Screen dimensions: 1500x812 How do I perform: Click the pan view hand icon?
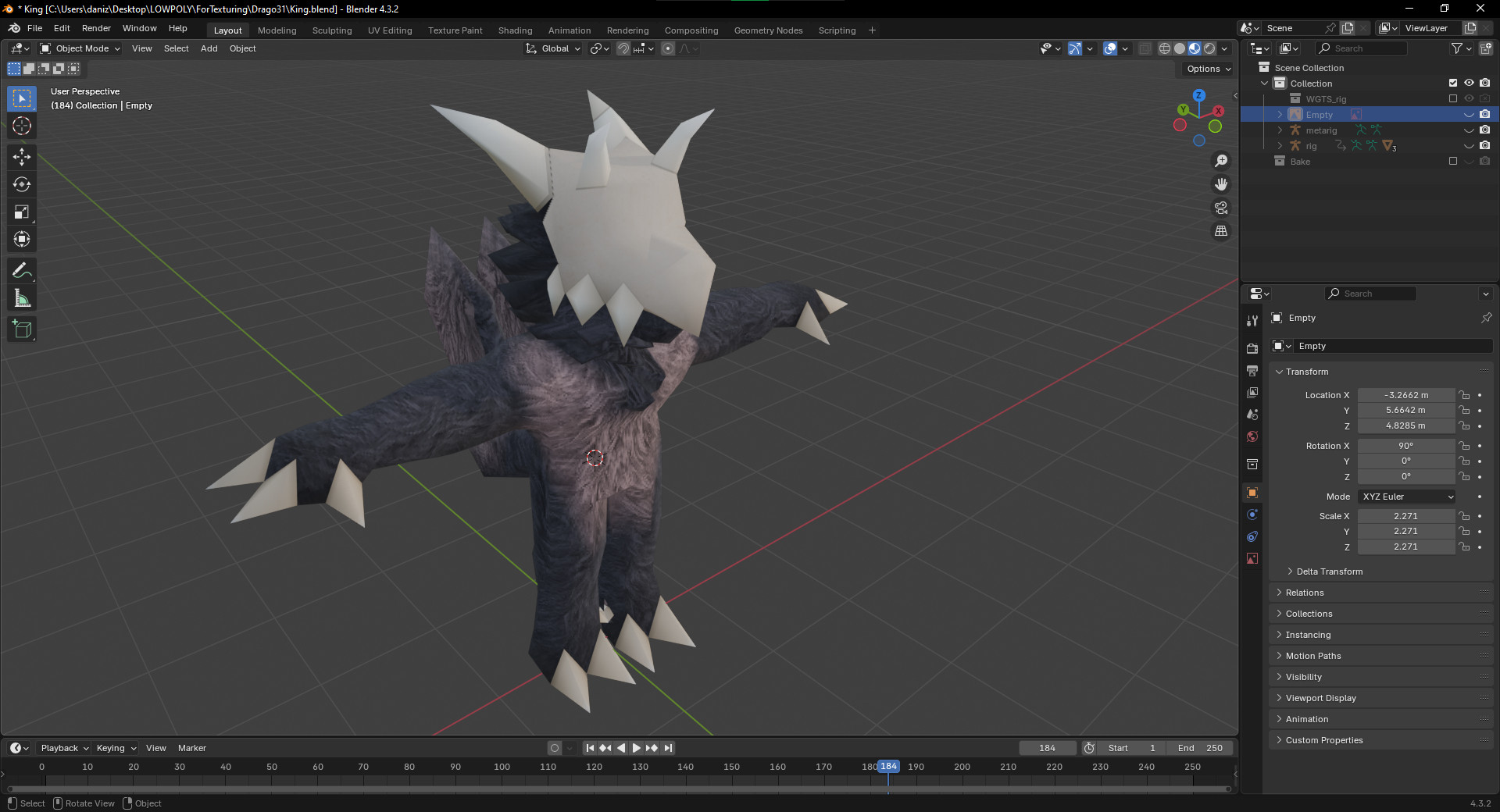[1221, 184]
